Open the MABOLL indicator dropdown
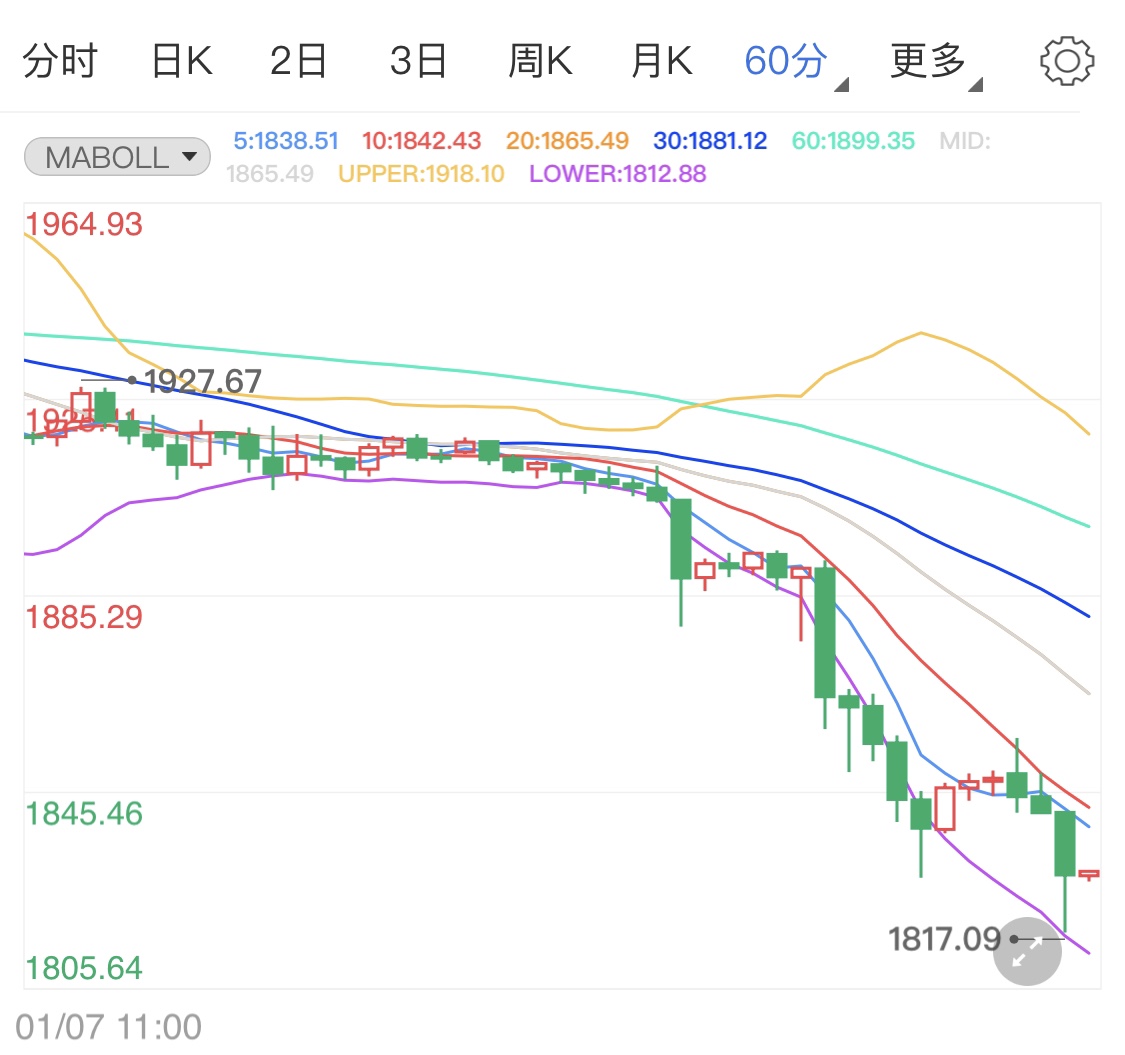The width and height of the screenshot is (1125, 1055). click(117, 157)
